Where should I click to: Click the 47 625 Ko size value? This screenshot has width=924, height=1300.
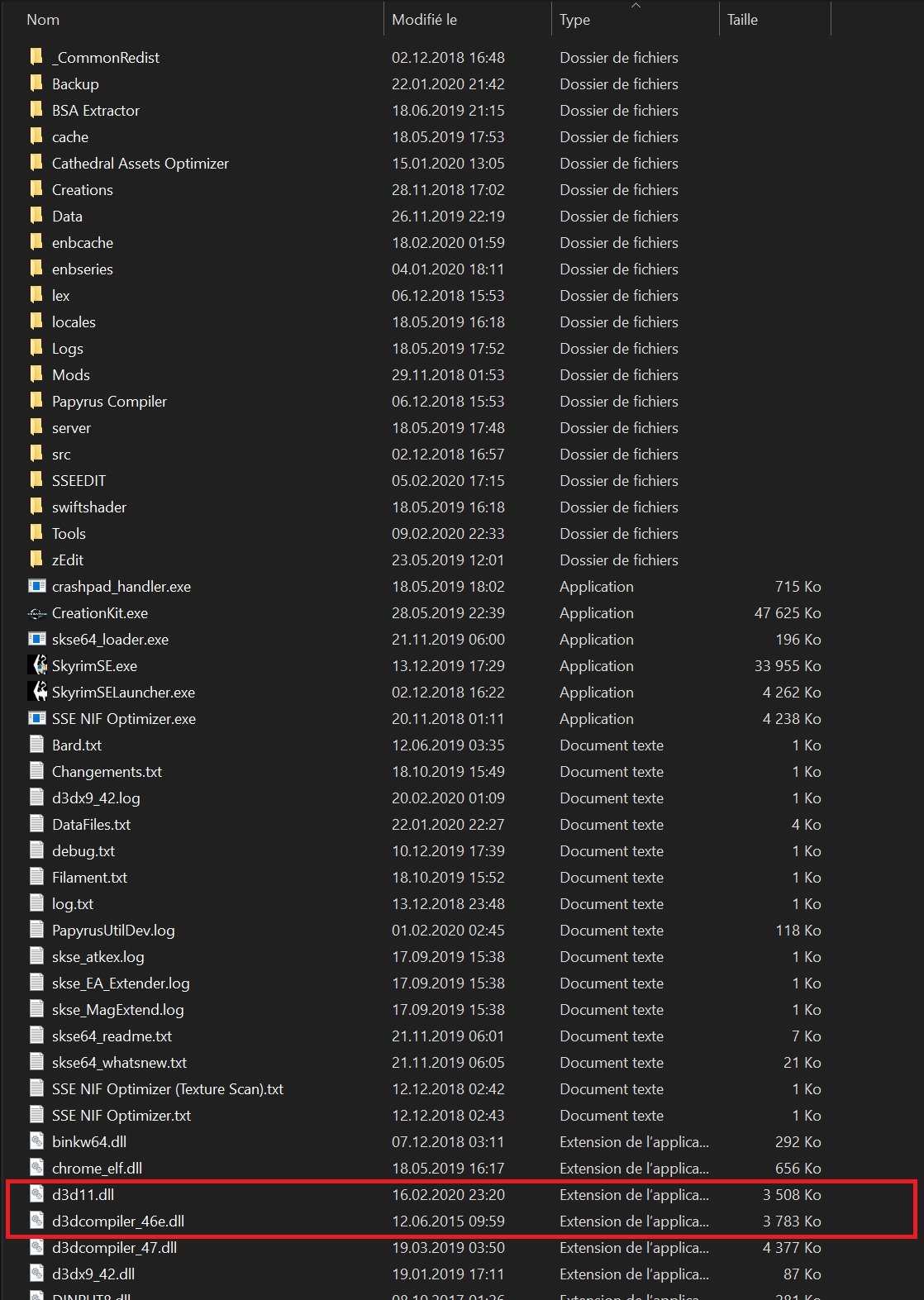pyautogui.click(x=788, y=612)
